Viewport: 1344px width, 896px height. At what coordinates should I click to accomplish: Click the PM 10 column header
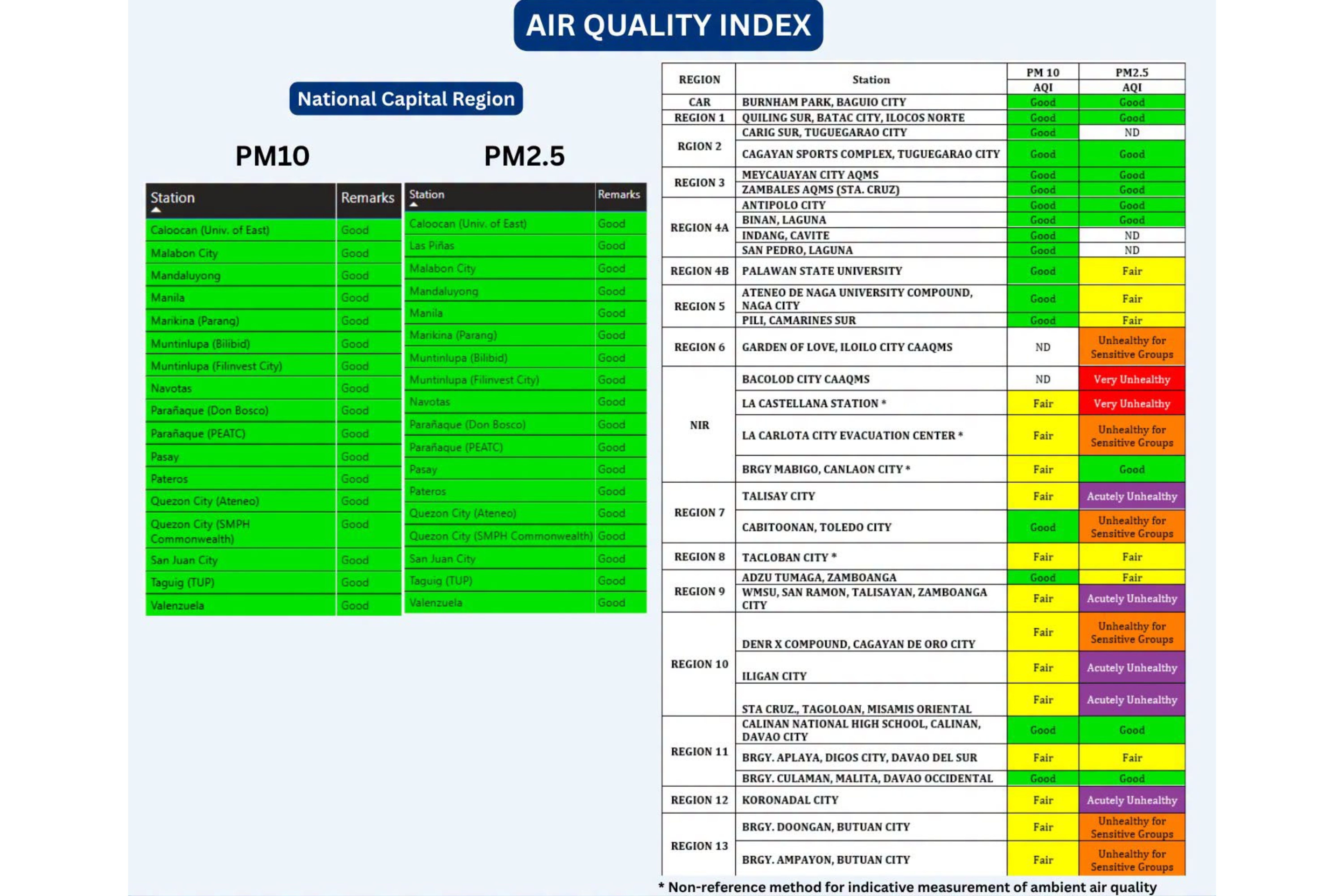pos(1043,72)
